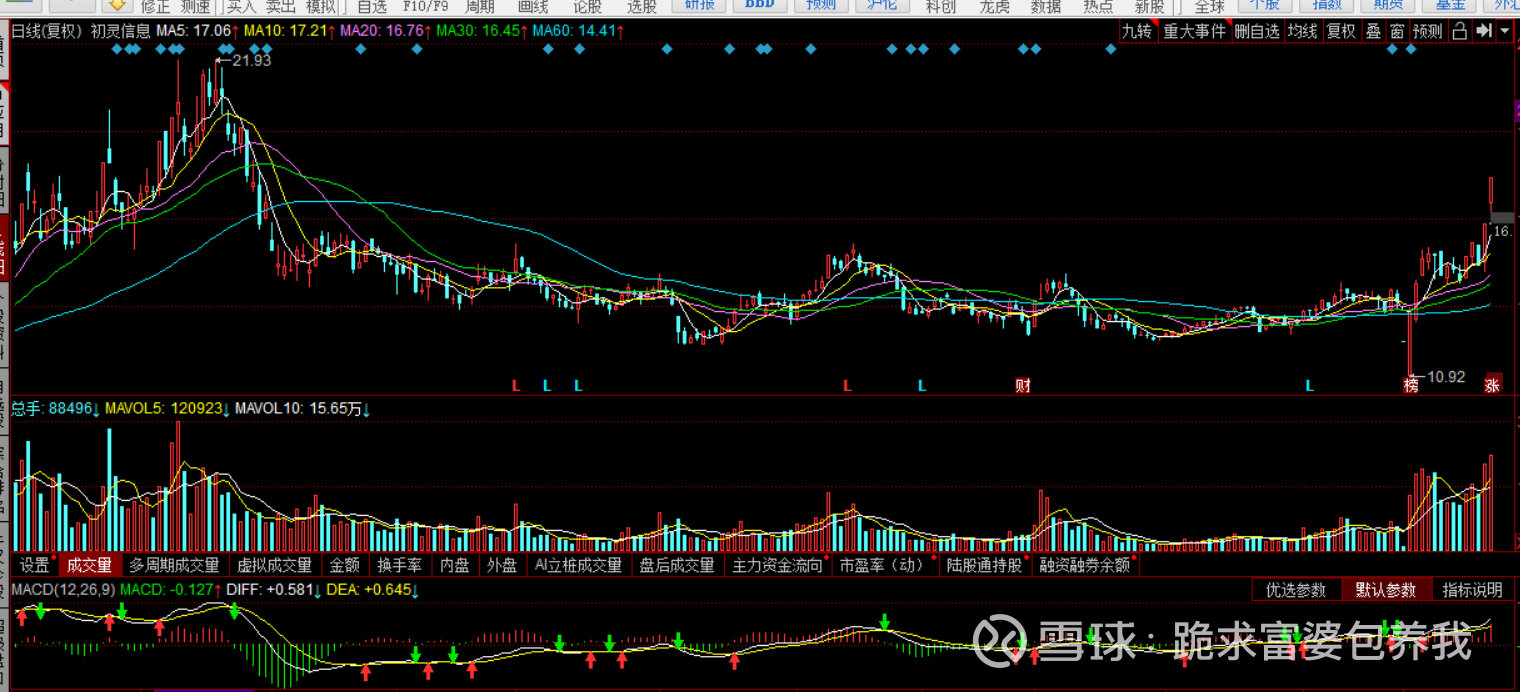Screen dimensions: 1520x692
Task: Click the 财 financial report marker
Action: click(x=1023, y=385)
